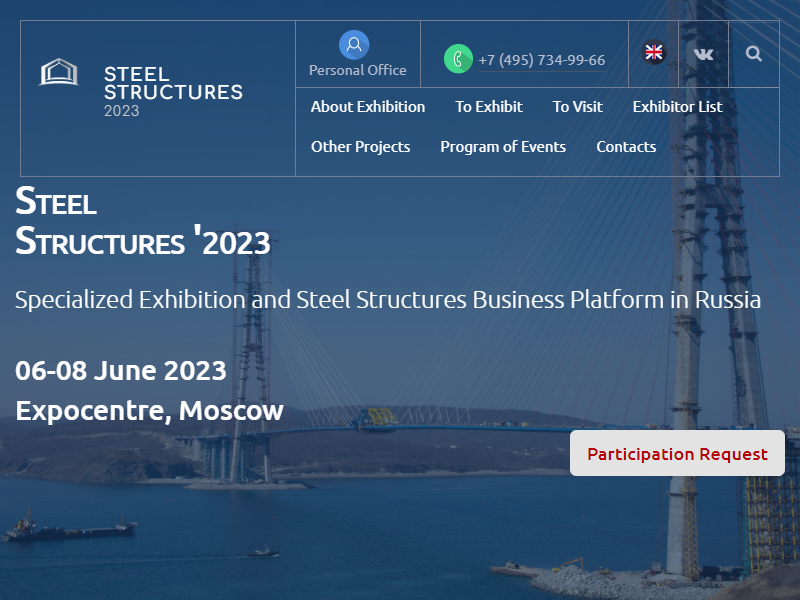This screenshot has height=600, width=800.
Task: Select Other Projects in navigation
Action: (x=361, y=147)
